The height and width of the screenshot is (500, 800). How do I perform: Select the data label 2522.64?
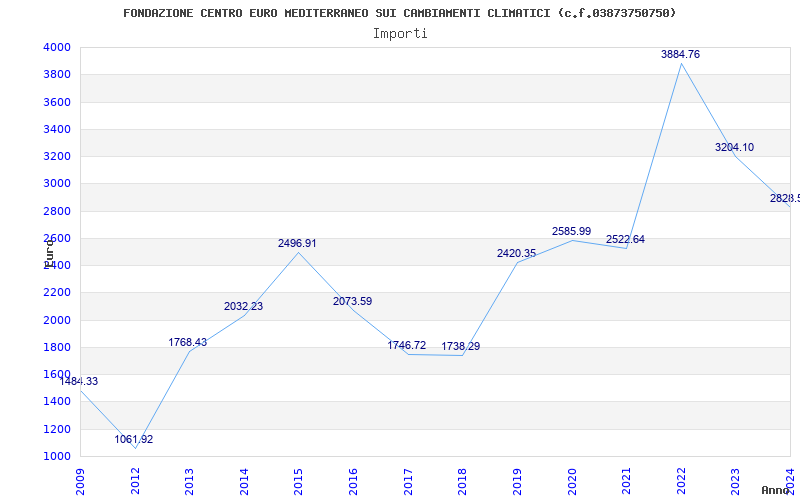pos(626,239)
